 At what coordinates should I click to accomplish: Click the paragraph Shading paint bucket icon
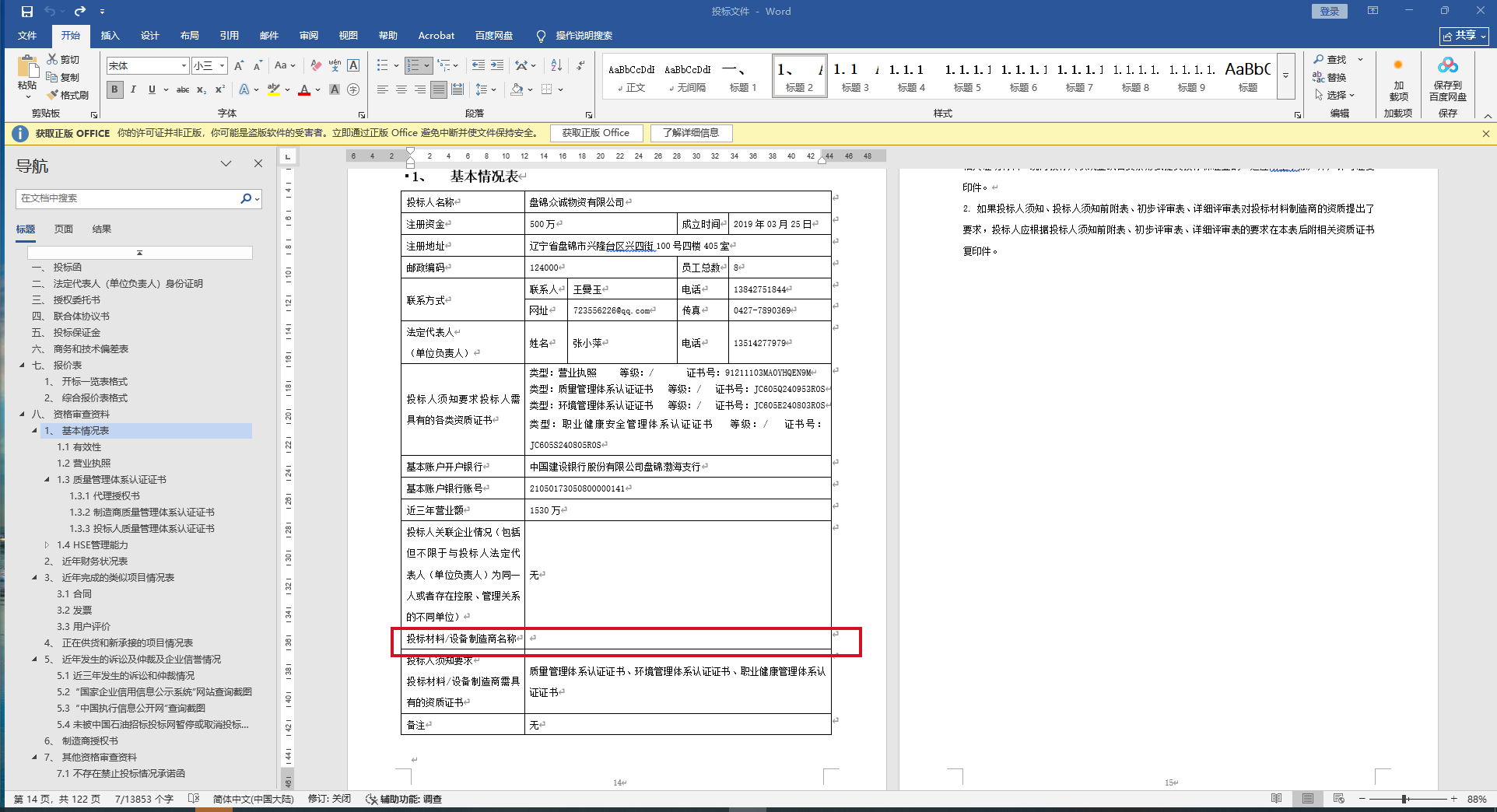coord(517,90)
